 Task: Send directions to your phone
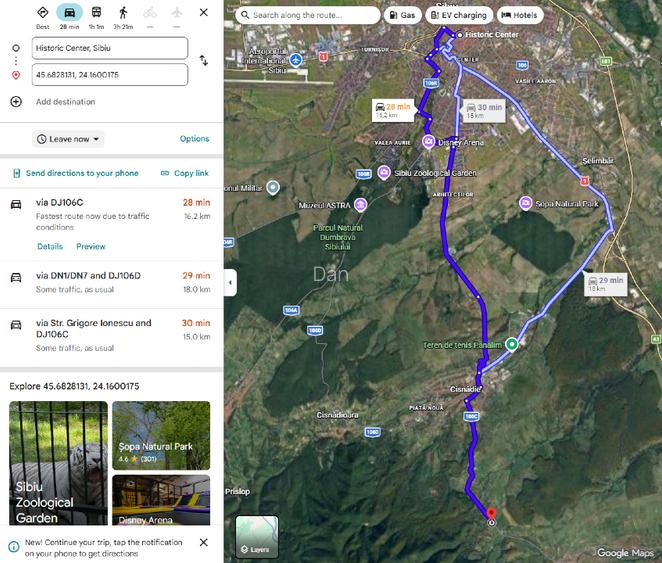pos(76,173)
